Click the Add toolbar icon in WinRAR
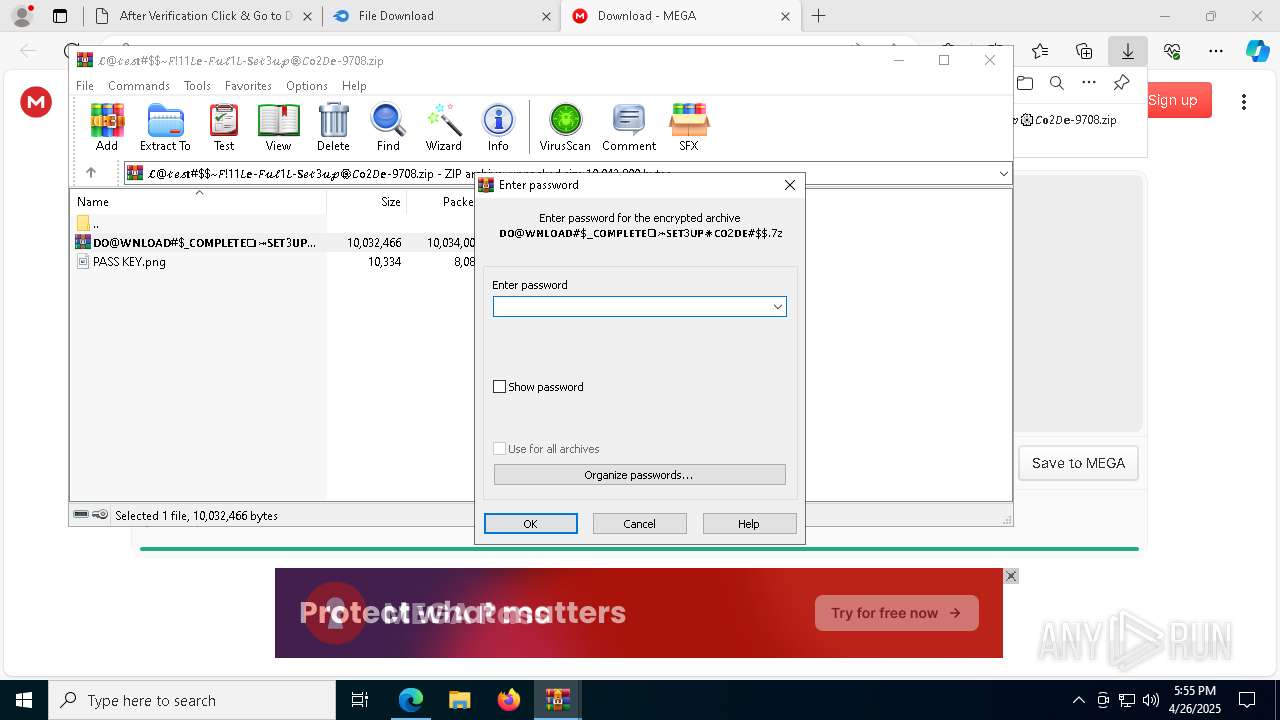Screen dimensions: 1280x720 point(107,127)
